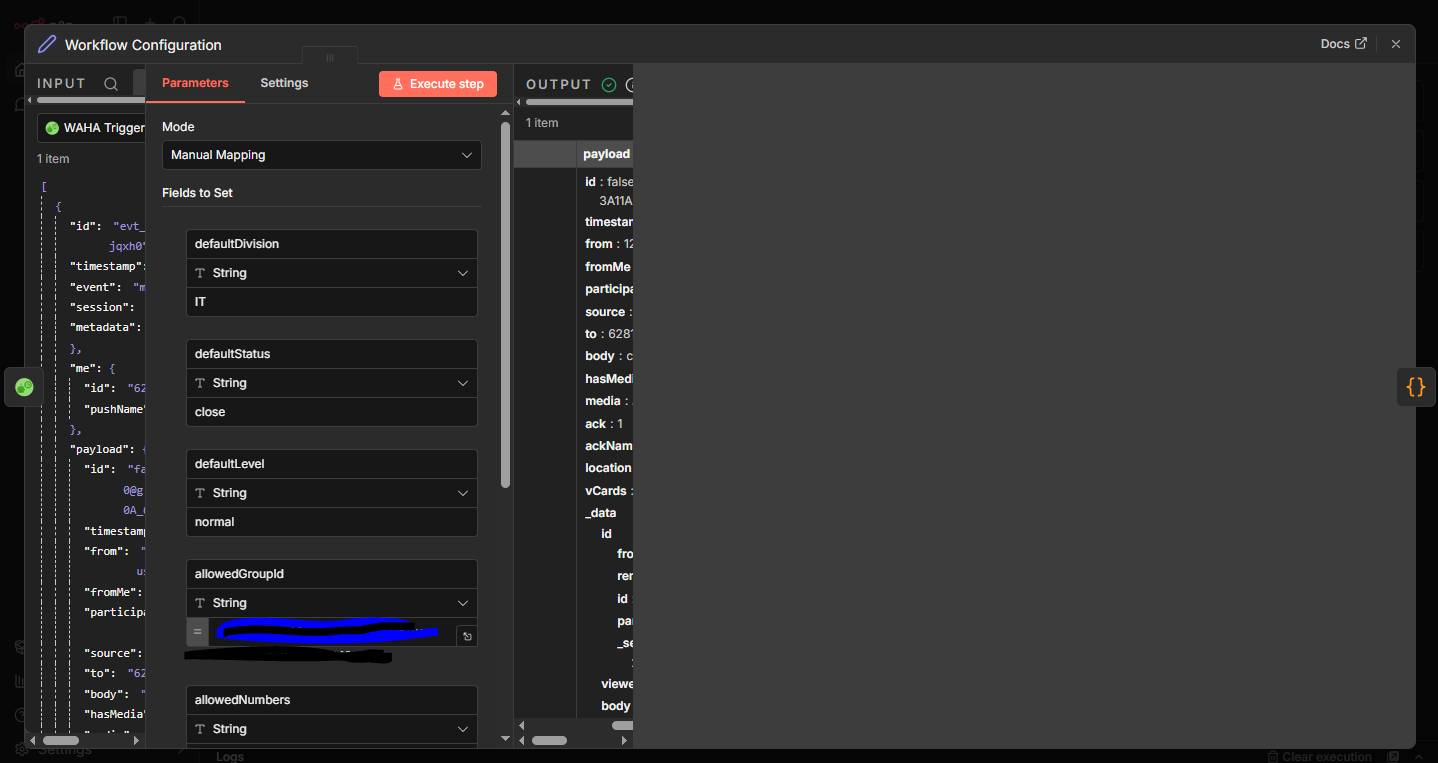The height and width of the screenshot is (763, 1438).
Task: Click the orange curly braces node icon
Action: [1416, 387]
